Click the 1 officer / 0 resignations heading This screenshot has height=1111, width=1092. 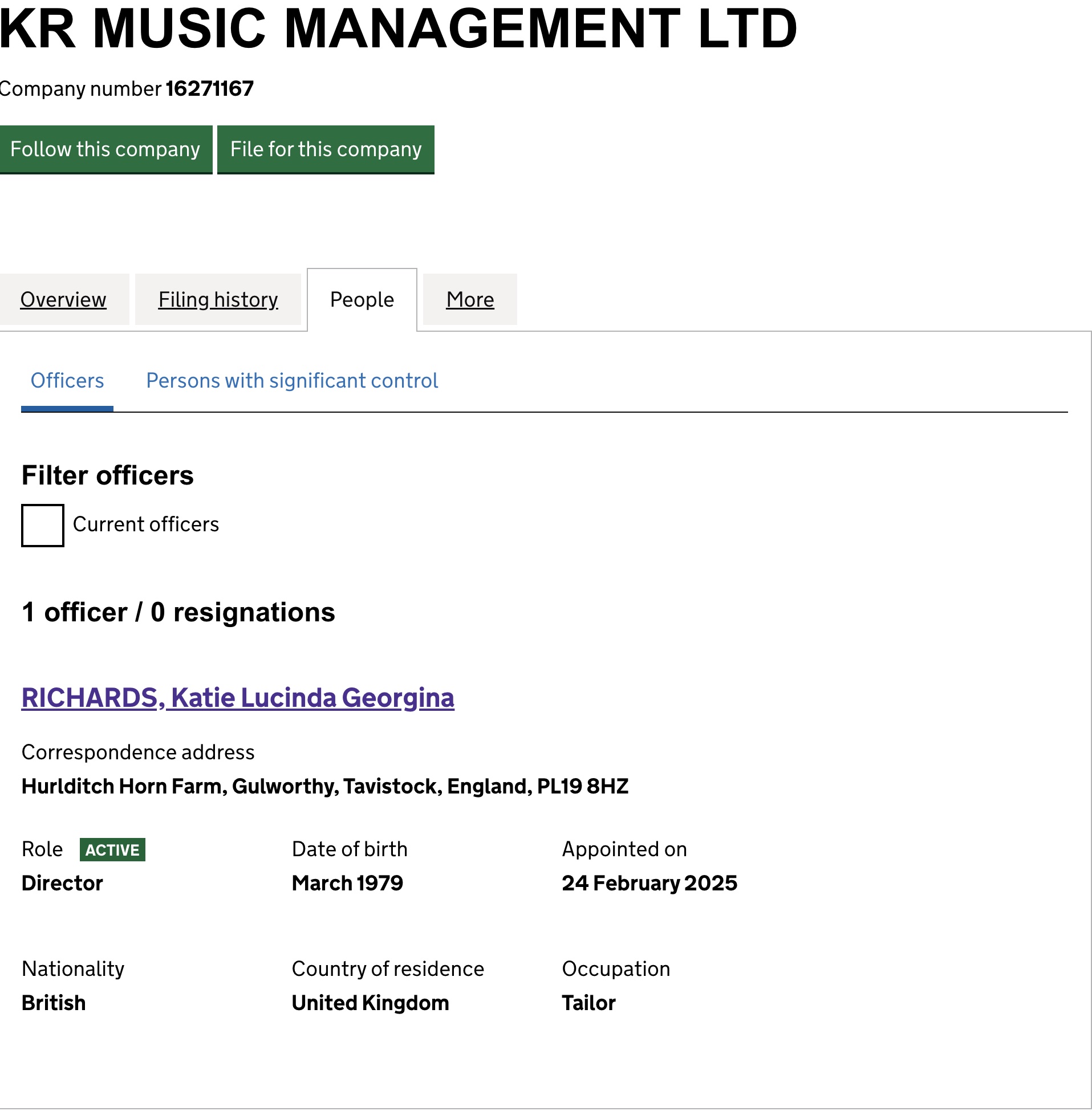(178, 612)
